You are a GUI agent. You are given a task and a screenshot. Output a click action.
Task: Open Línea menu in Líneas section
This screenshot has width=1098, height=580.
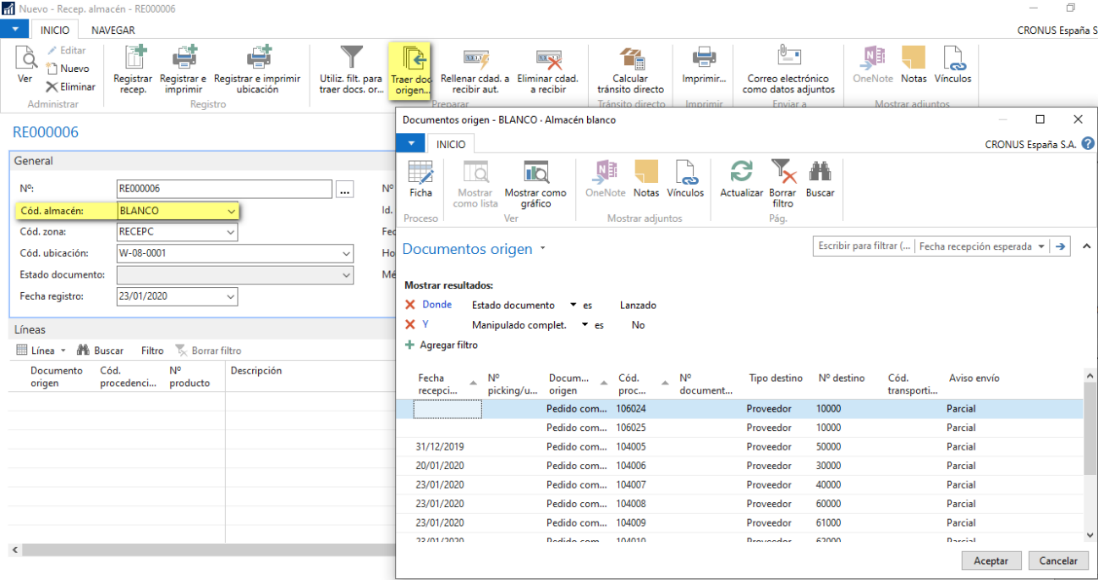tap(41, 350)
